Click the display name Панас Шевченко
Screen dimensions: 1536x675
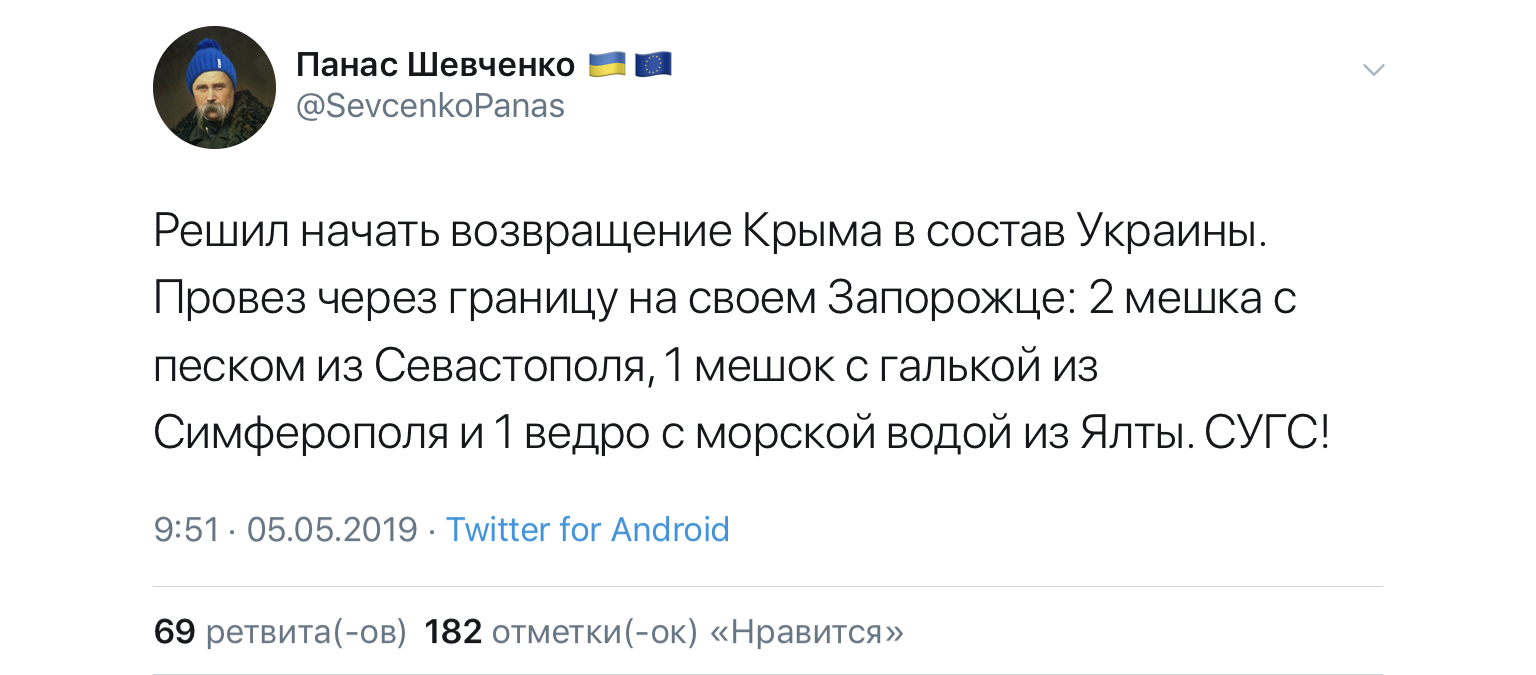pyautogui.click(x=436, y=67)
